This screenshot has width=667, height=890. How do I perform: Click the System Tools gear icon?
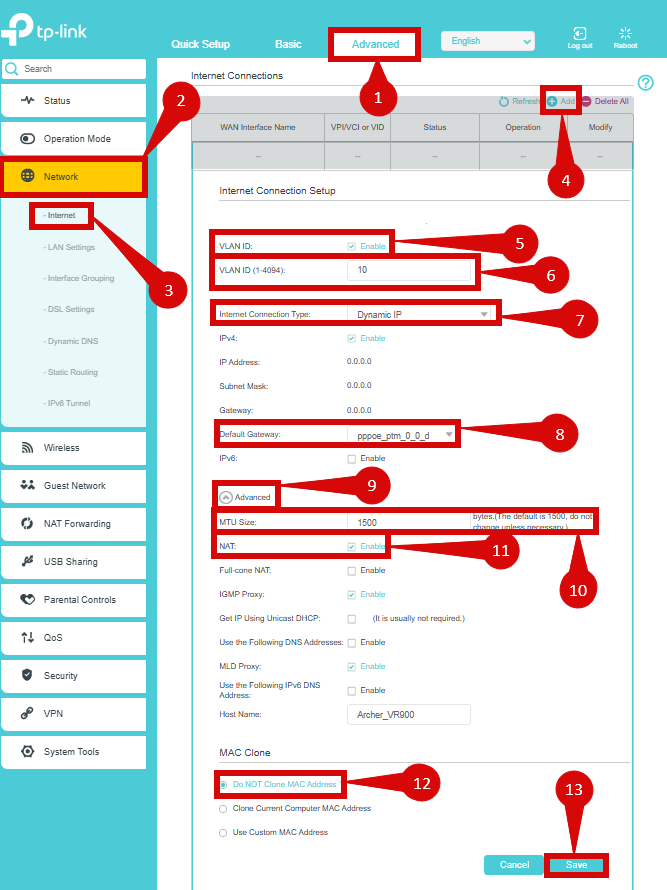tap(27, 751)
